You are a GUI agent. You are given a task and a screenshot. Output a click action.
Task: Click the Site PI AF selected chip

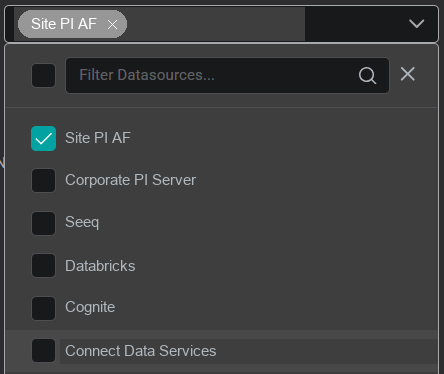click(x=72, y=24)
